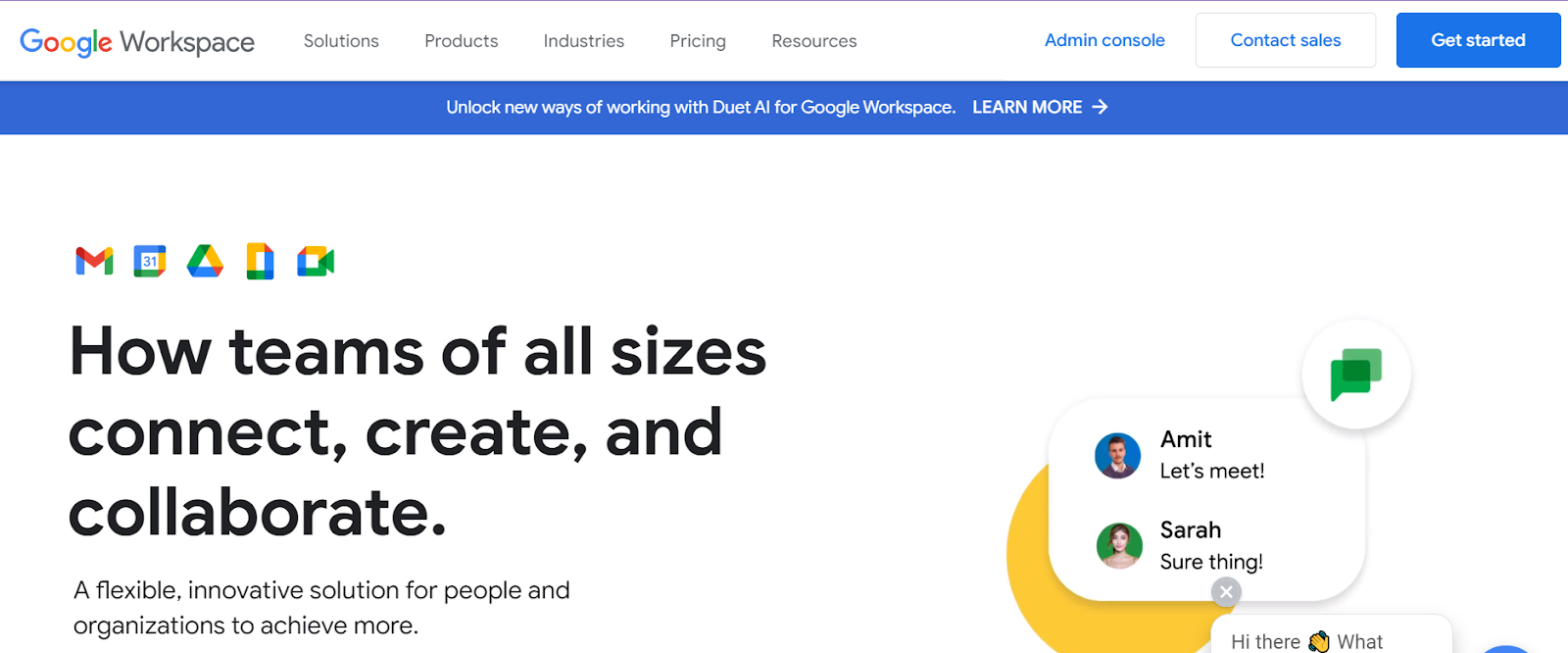Click the Contact sales button

coord(1286,40)
